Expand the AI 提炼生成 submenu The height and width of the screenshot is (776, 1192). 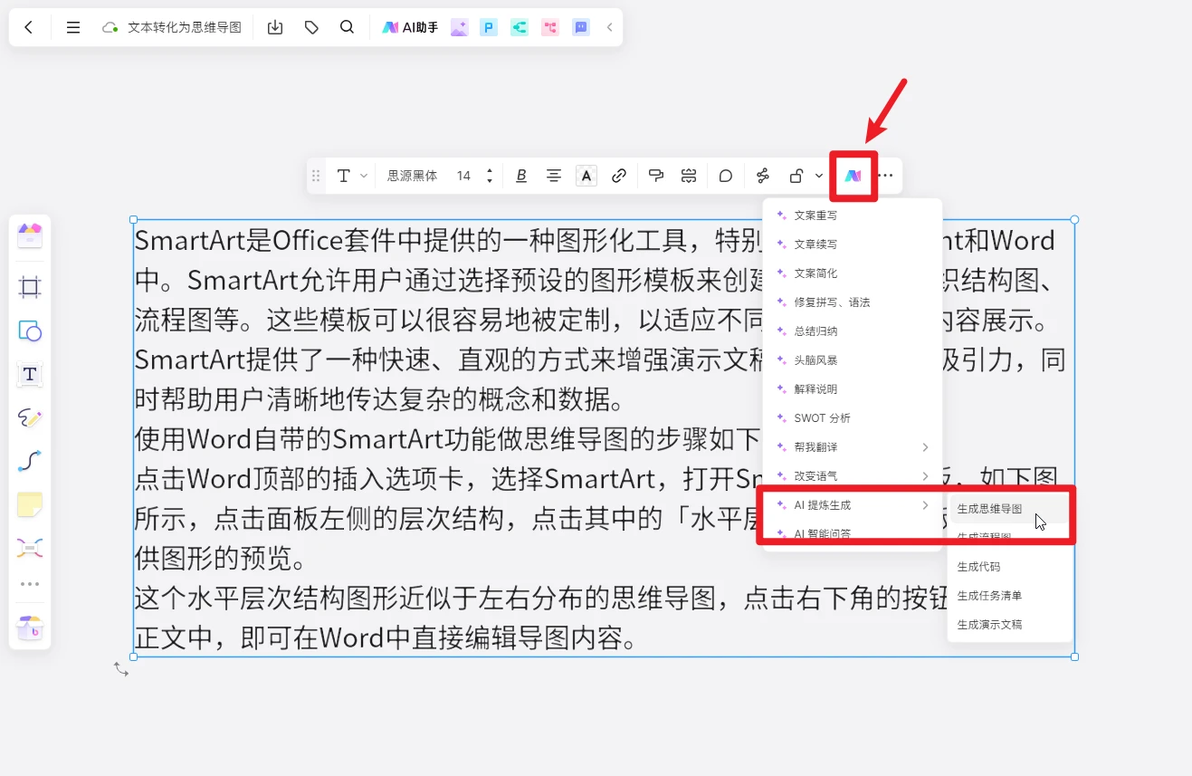click(x=852, y=505)
